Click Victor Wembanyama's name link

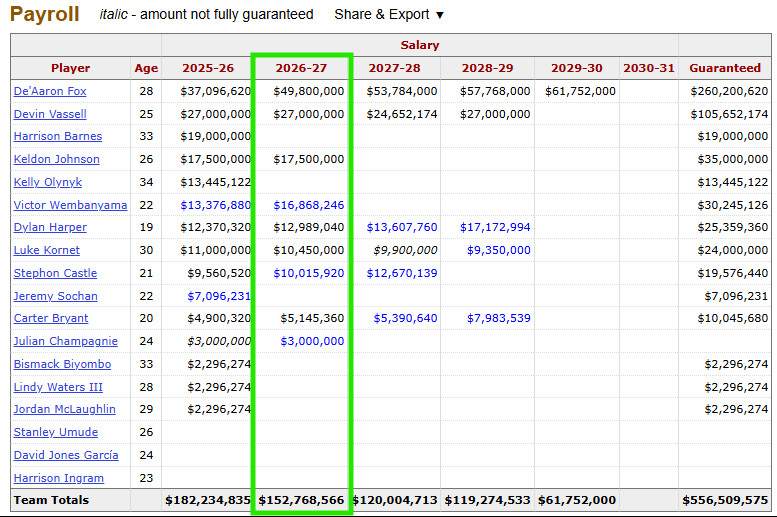(70, 205)
